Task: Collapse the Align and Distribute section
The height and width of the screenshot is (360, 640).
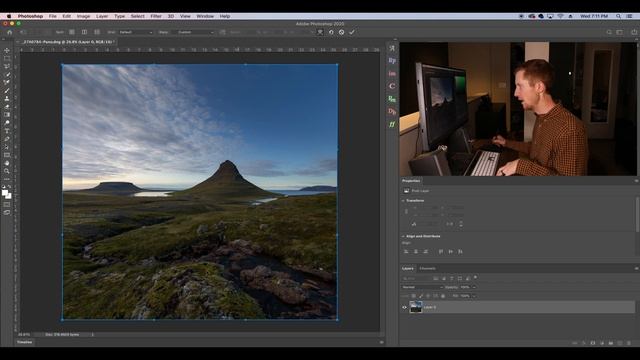Action: click(403, 236)
